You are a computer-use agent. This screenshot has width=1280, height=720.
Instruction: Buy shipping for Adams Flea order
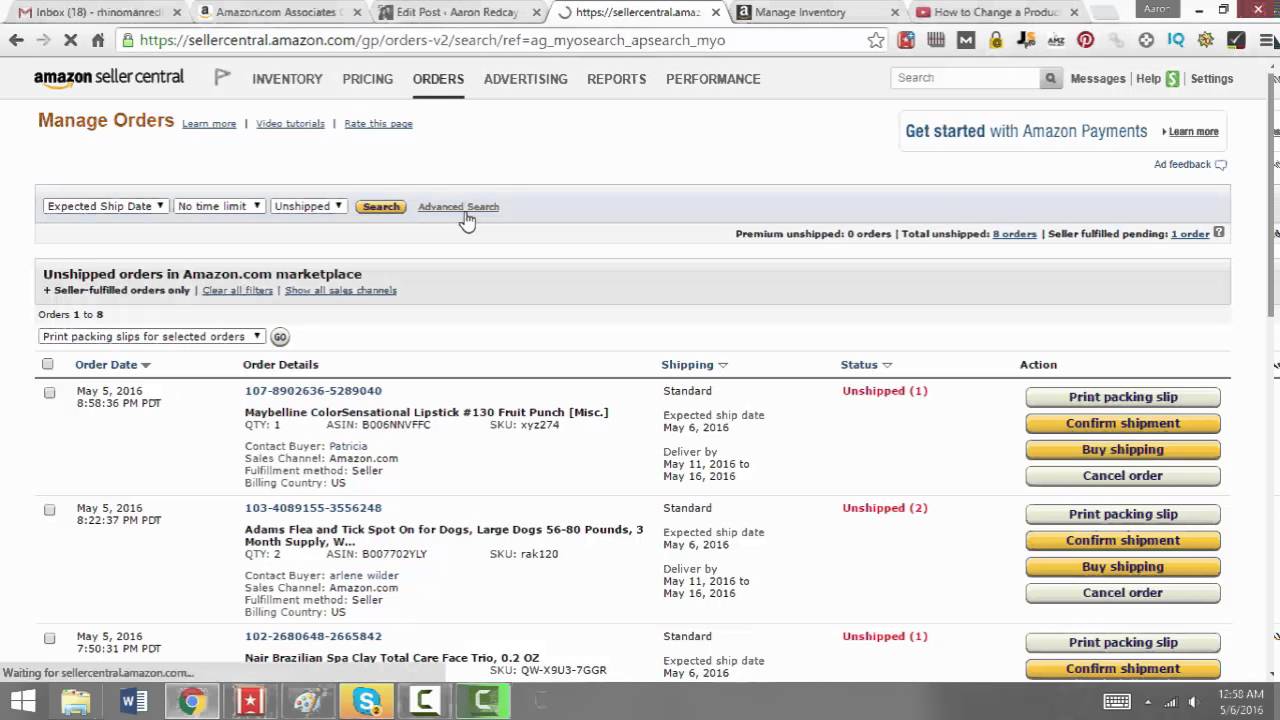click(x=1123, y=566)
